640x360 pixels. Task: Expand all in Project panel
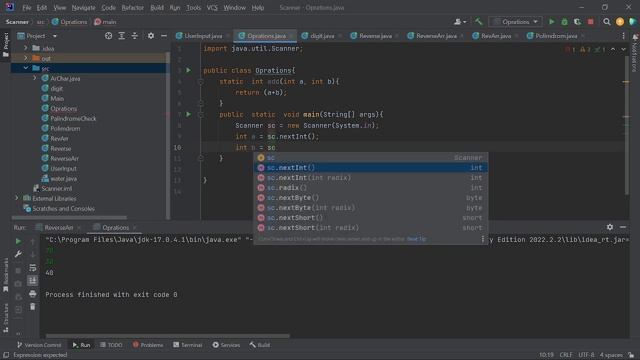pyautogui.click(x=121, y=36)
